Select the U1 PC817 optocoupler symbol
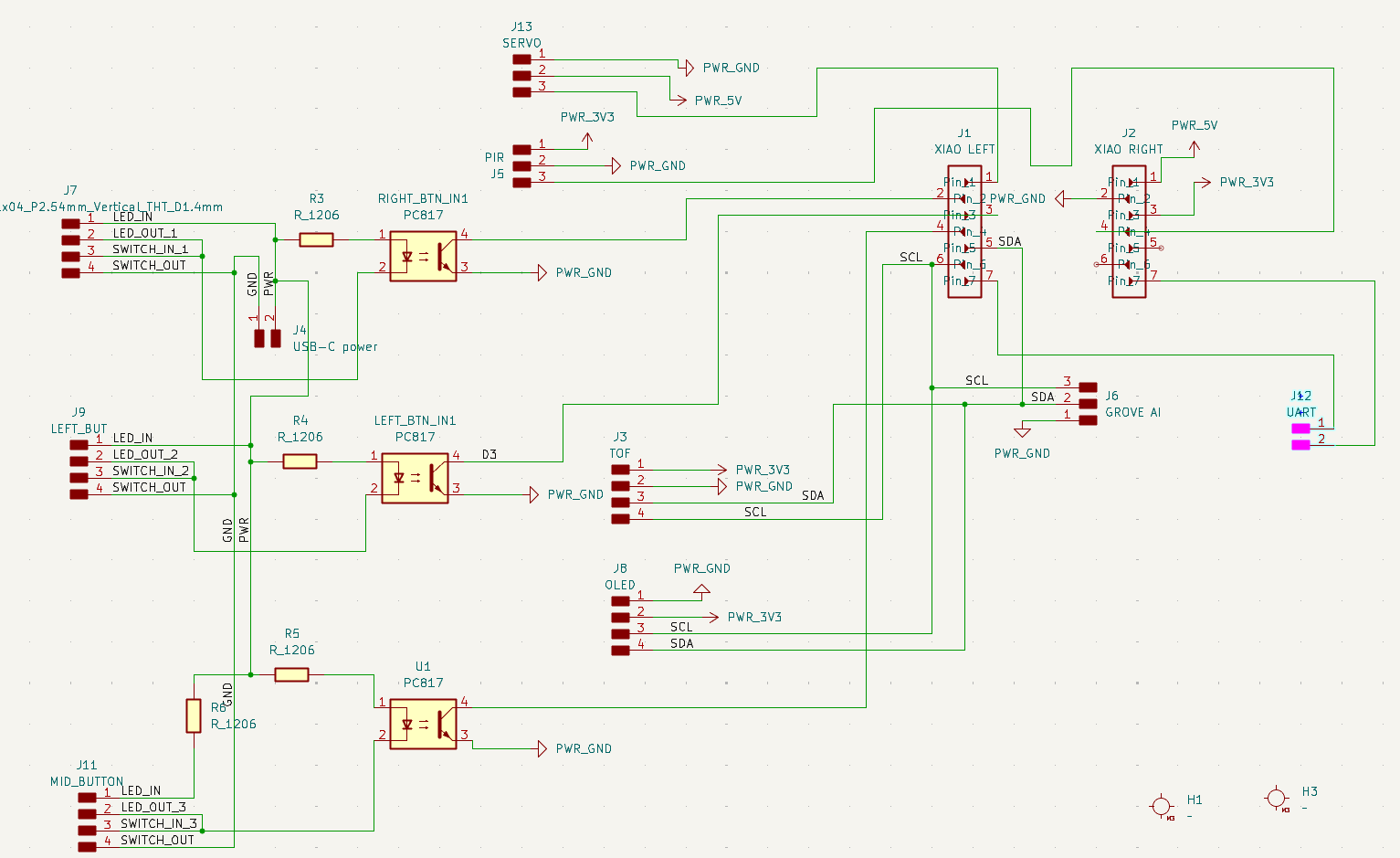The width and height of the screenshot is (1400, 858). [x=423, y=724]
